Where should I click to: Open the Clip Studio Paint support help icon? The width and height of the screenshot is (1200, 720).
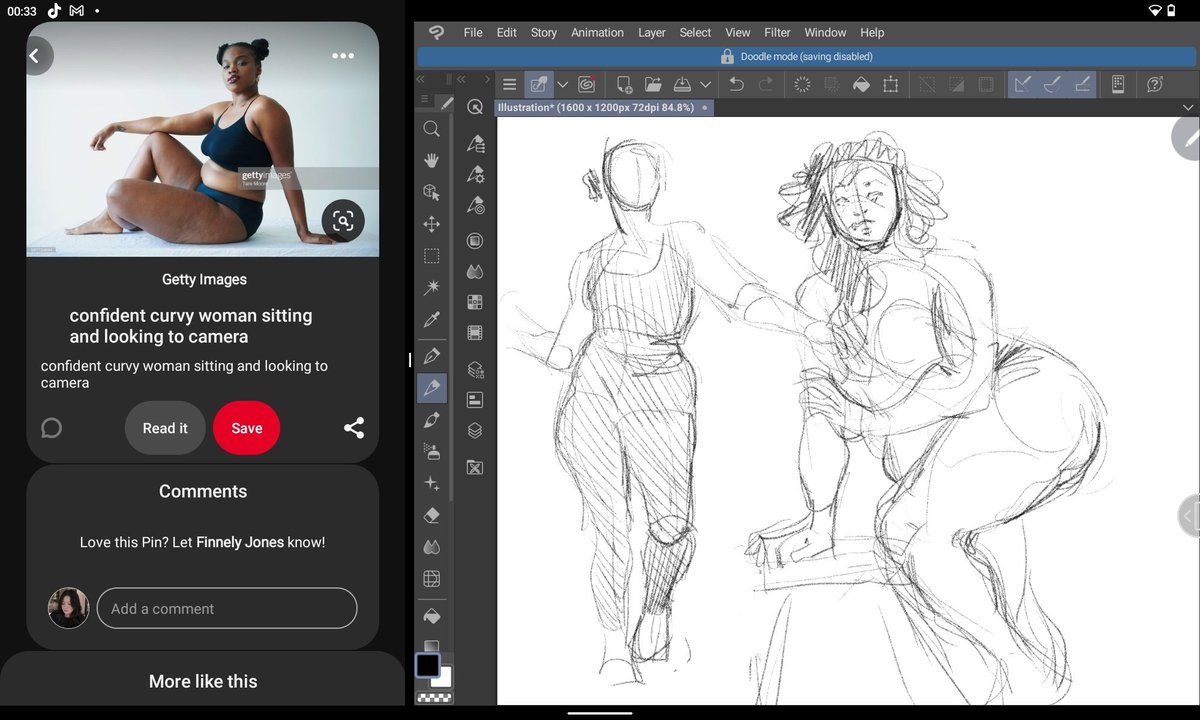[x=1154, y=85]
